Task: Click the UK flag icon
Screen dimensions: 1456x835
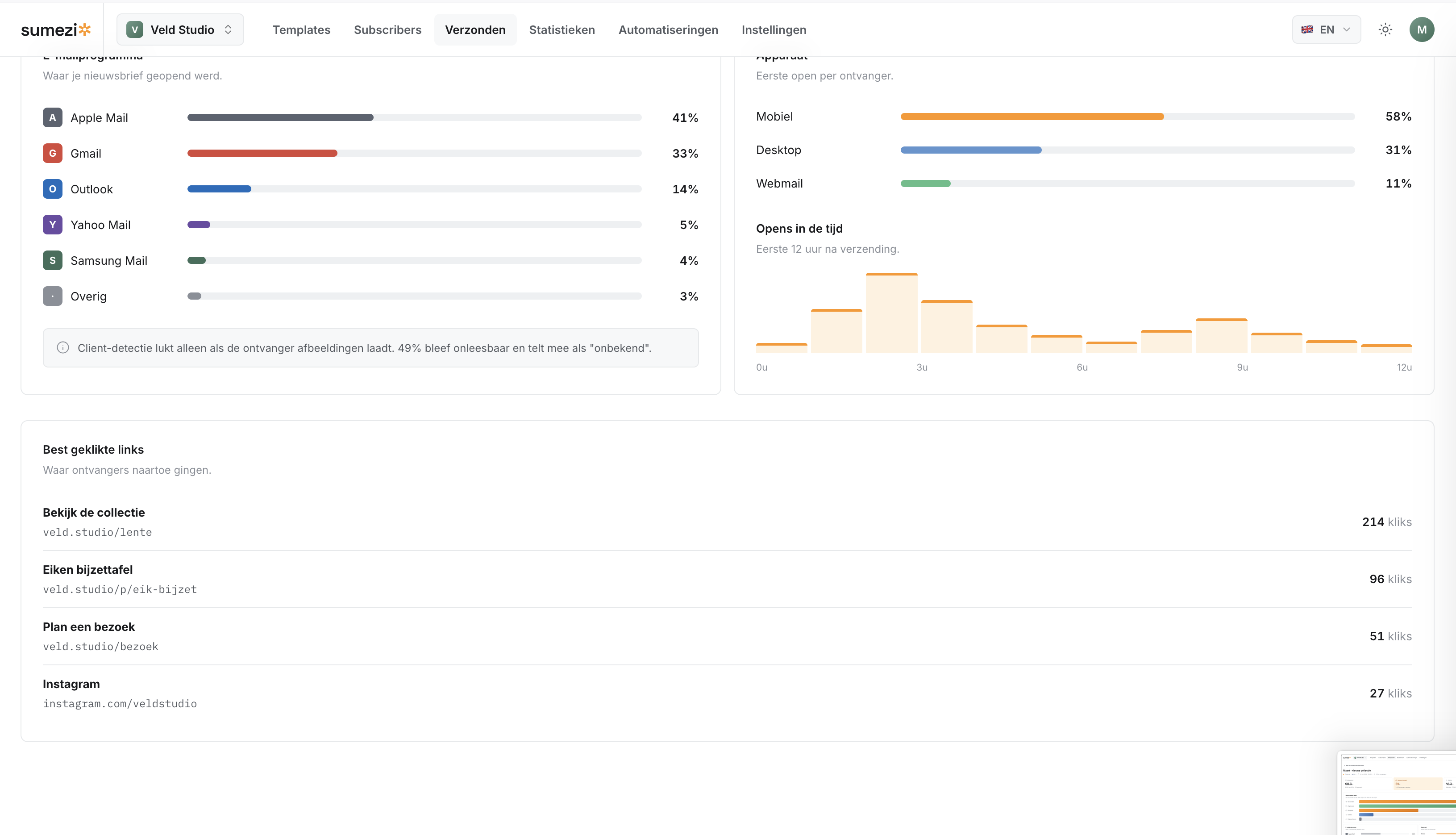Action: click(1306, 30)
